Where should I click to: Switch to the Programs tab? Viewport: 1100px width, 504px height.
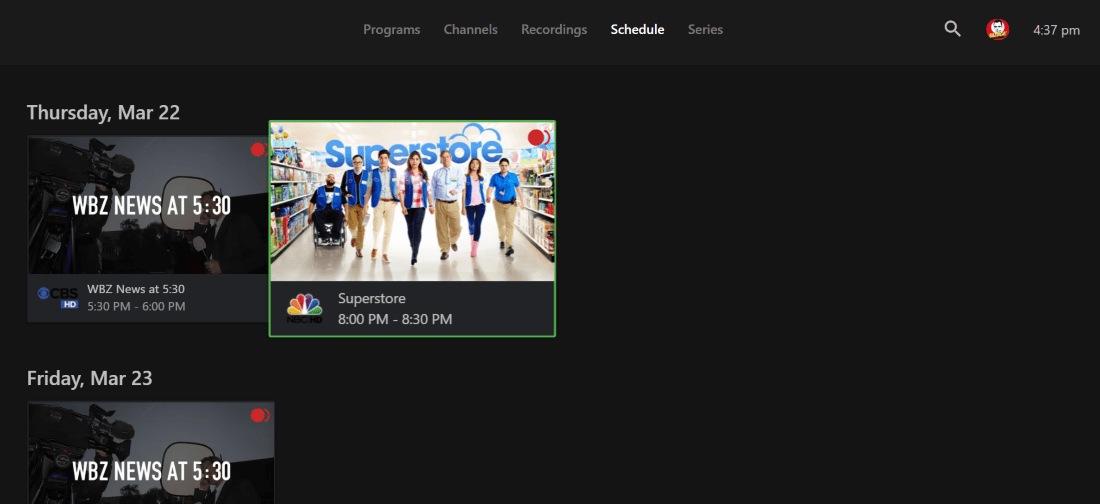click(391, 29)
